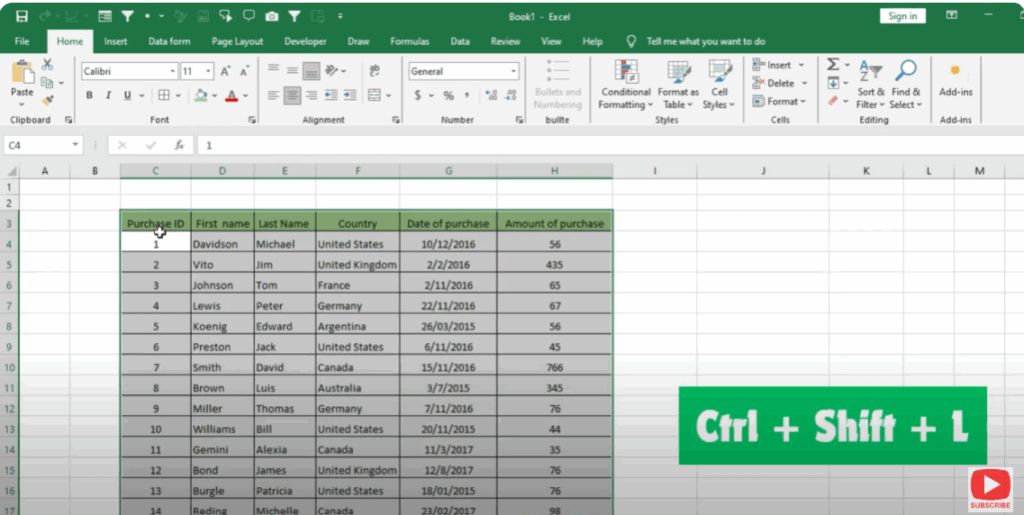Toggle Bold formatting
Screen dimensions: 1024x515
[89, 96]
